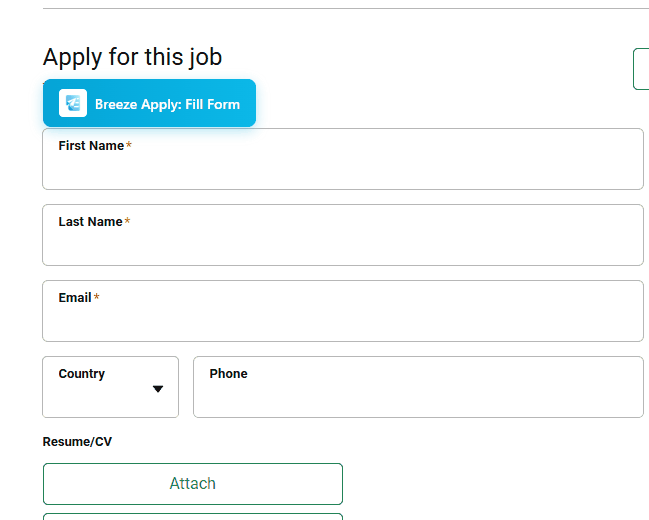Click the "Apply for this job" heading
649x520 pixels.
tap(132, 57)
